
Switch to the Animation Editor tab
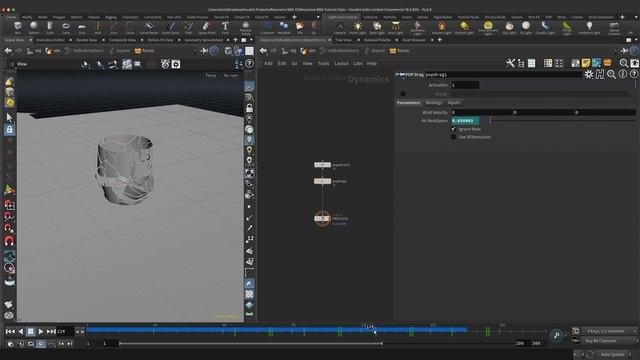(x=50, y=40)
